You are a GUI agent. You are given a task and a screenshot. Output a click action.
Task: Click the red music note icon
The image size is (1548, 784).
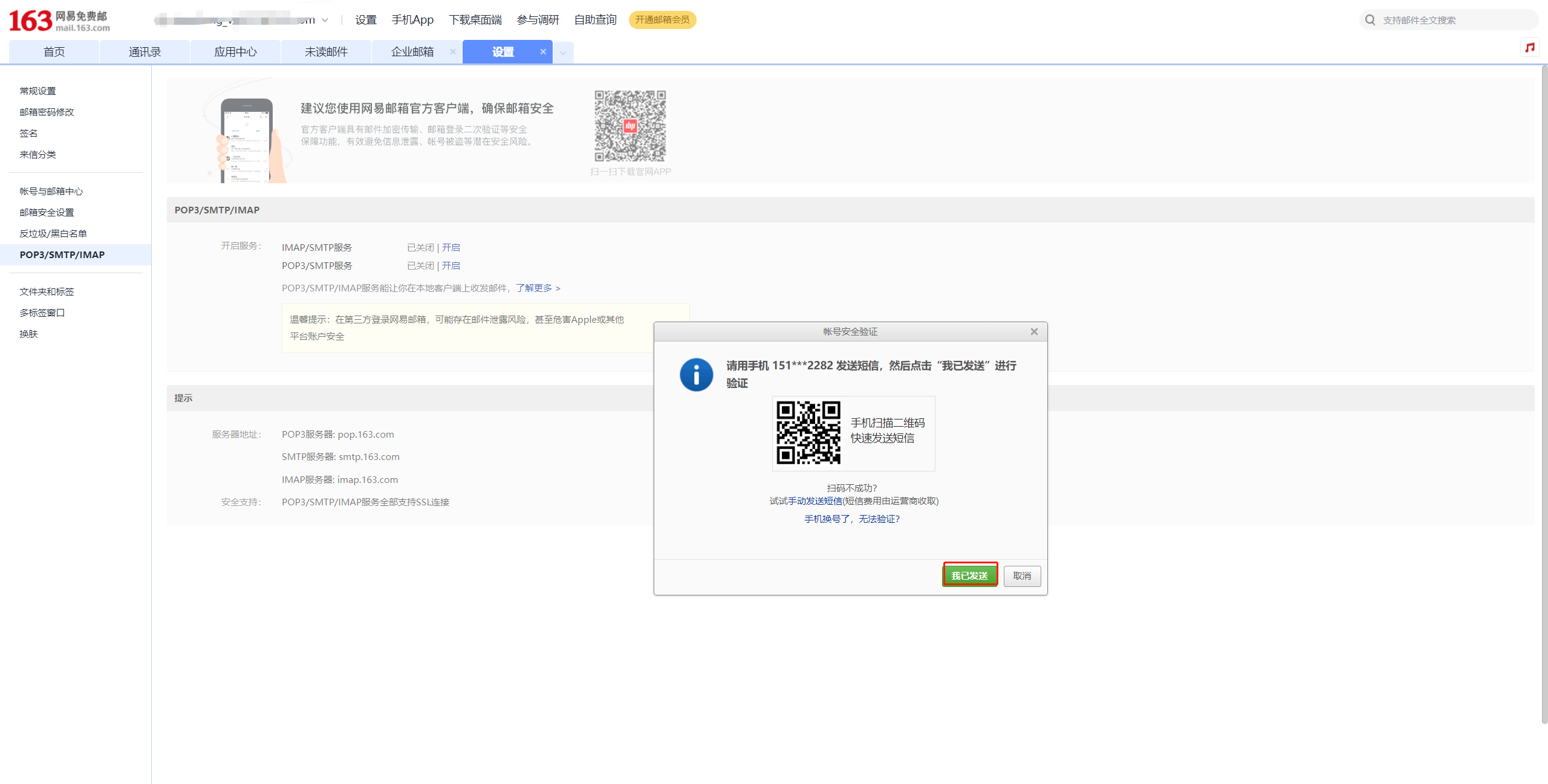click(x=1530, y=47)
